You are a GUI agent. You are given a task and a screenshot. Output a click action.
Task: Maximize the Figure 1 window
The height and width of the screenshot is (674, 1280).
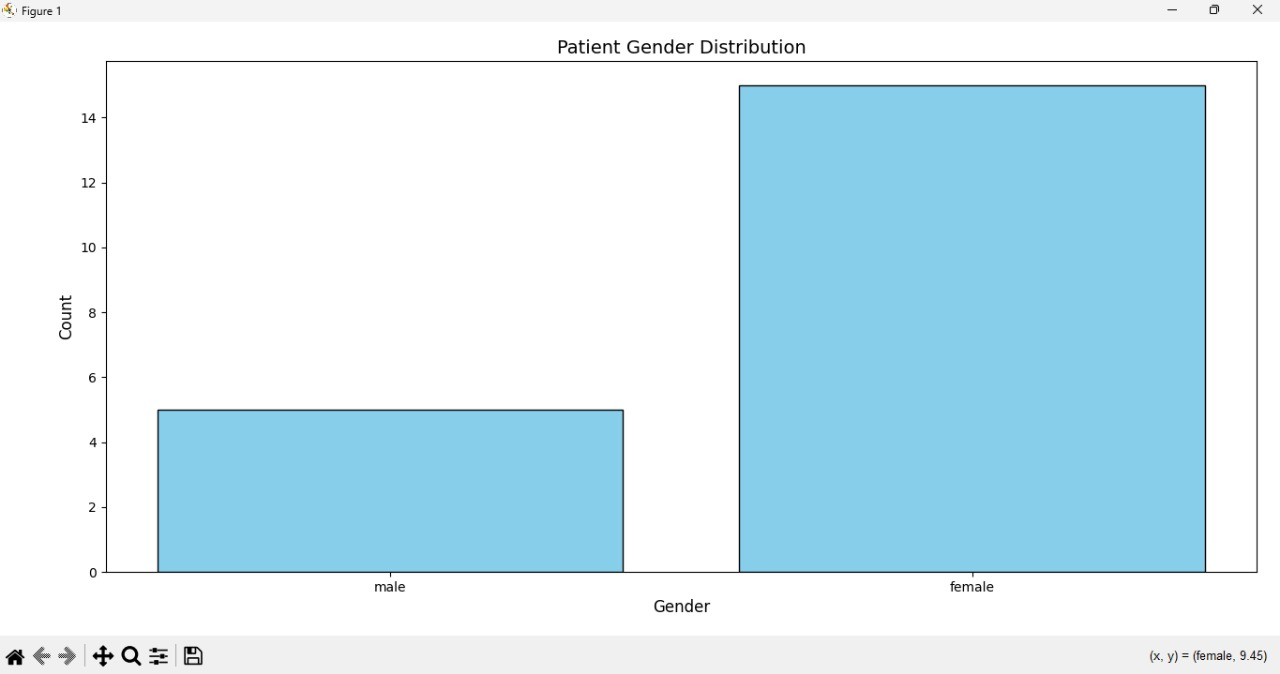point(1214,10)
